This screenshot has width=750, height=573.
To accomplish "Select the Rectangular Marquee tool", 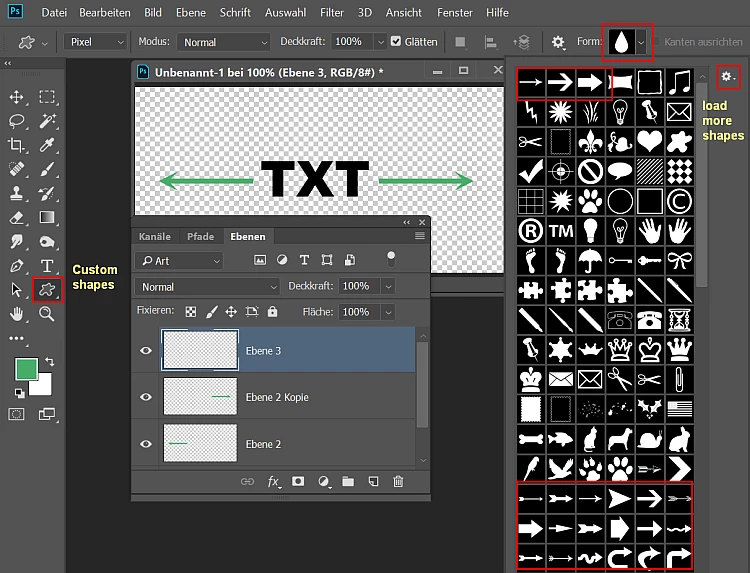I will (46, 97).
